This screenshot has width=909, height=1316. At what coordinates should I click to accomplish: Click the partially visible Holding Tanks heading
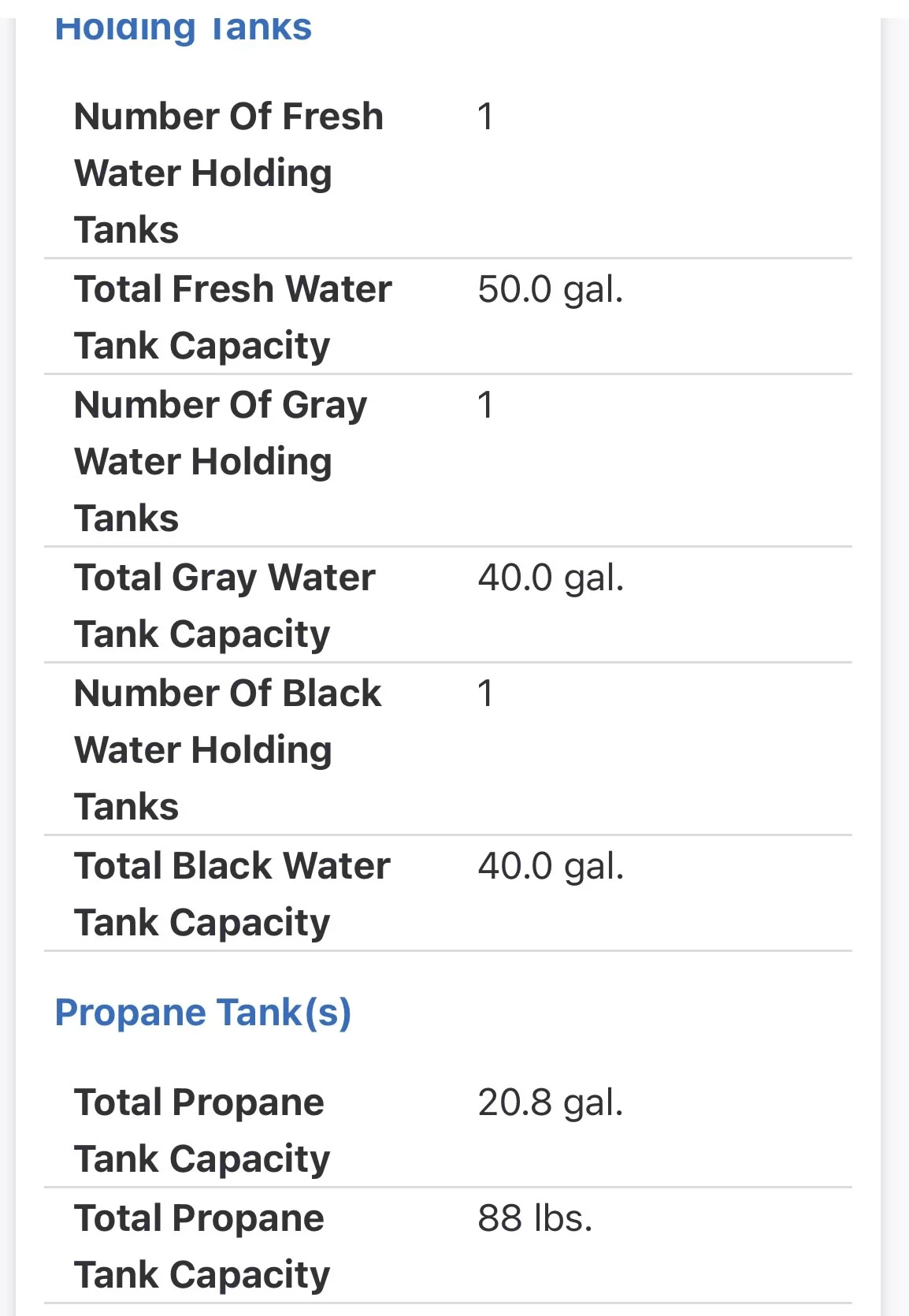183,28
